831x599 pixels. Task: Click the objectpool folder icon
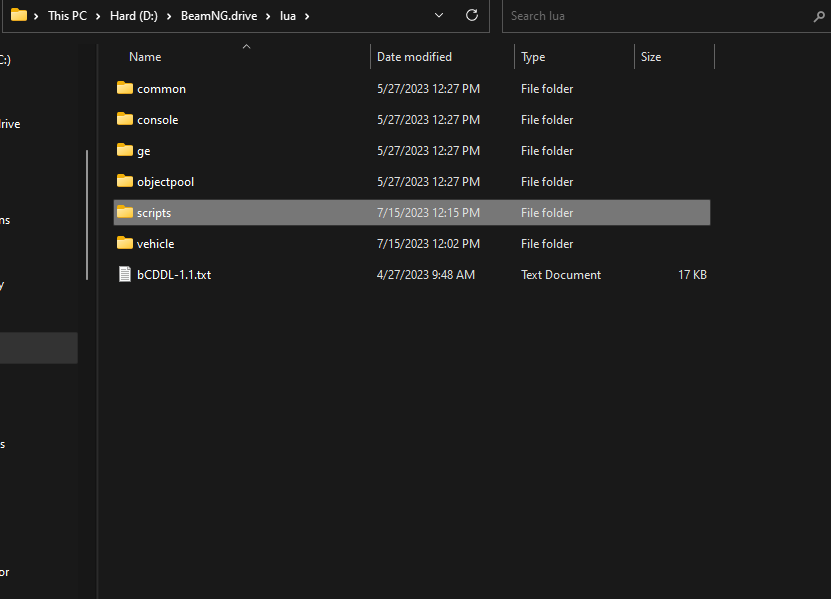(x=125, y=181)
